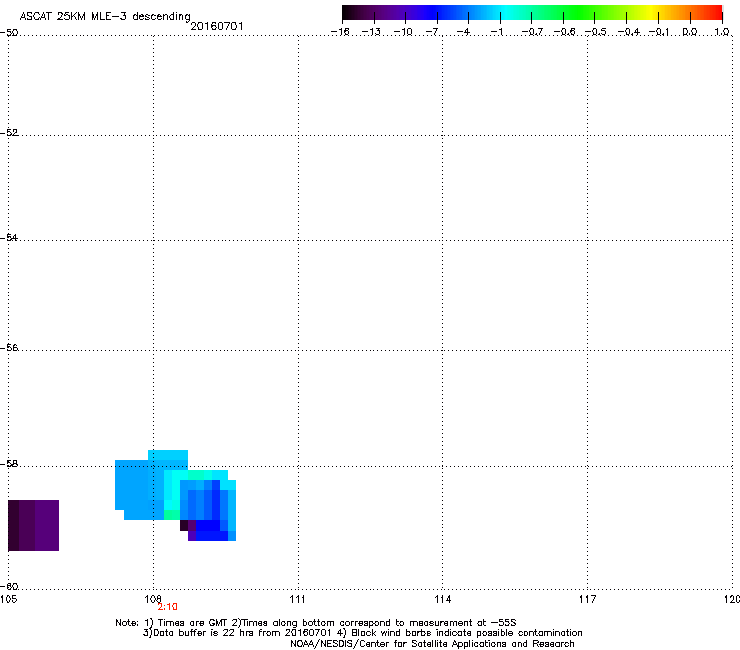Select the color bar tick label '-16'

(x=340, y=32)
